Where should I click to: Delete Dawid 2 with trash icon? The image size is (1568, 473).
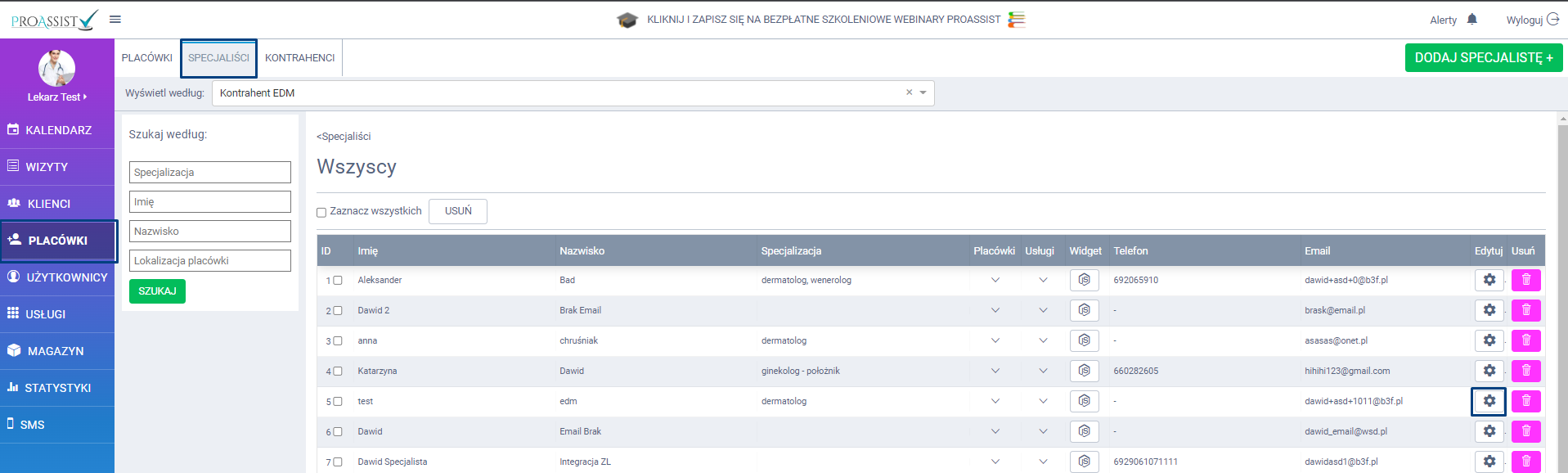[x=1526, y=310]
